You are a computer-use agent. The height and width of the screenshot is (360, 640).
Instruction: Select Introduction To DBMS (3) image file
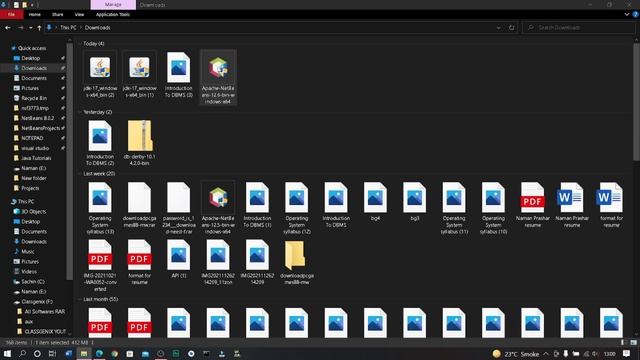tap(178, 67)
